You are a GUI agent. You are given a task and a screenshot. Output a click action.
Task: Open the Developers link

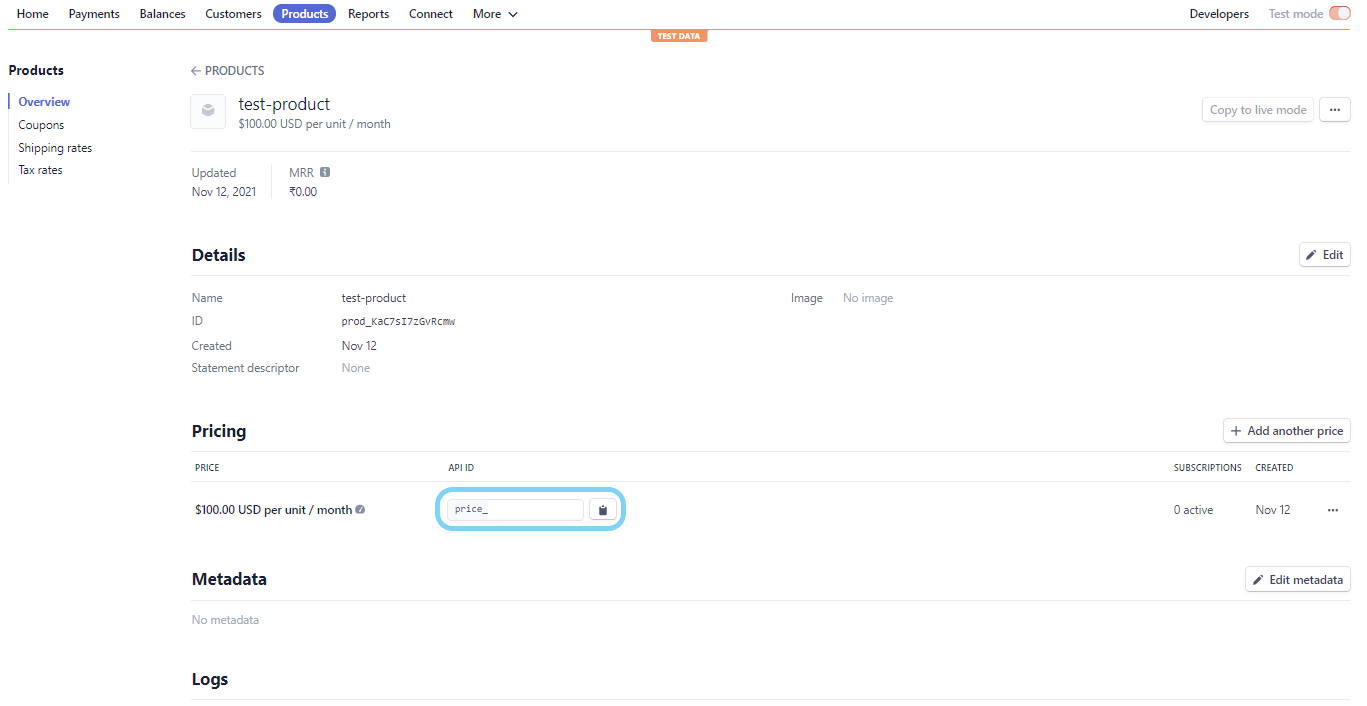coord(1218,14)
